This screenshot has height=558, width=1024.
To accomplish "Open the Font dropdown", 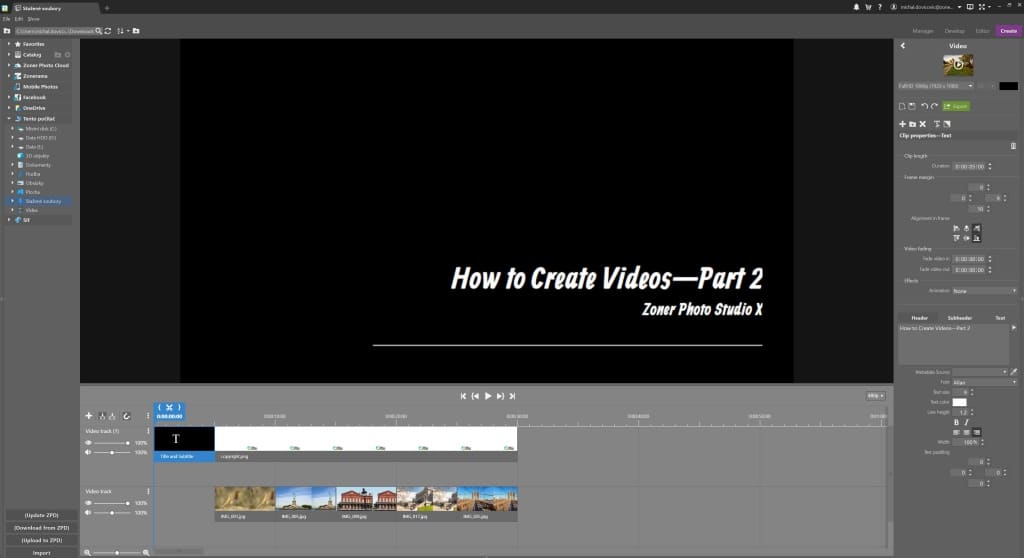I will click(984, 382).
